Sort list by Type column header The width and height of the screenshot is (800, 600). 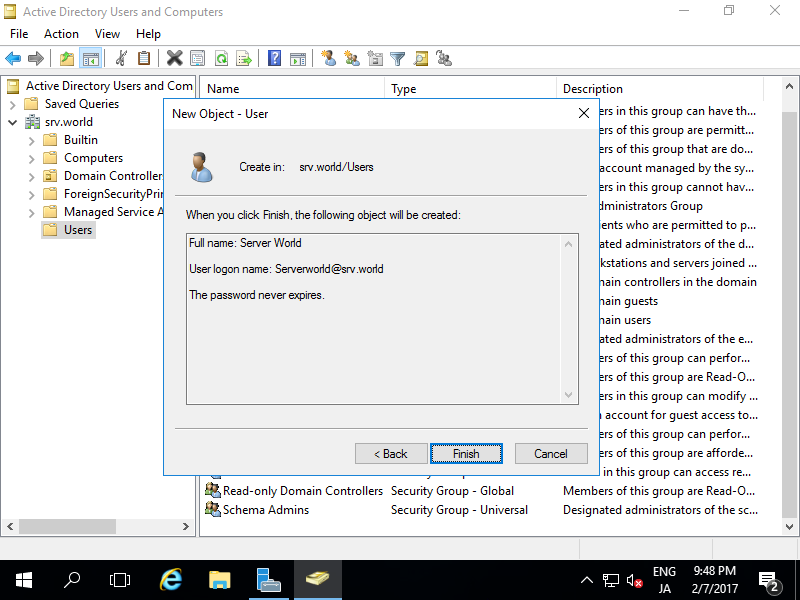click(x=470, y=89)
